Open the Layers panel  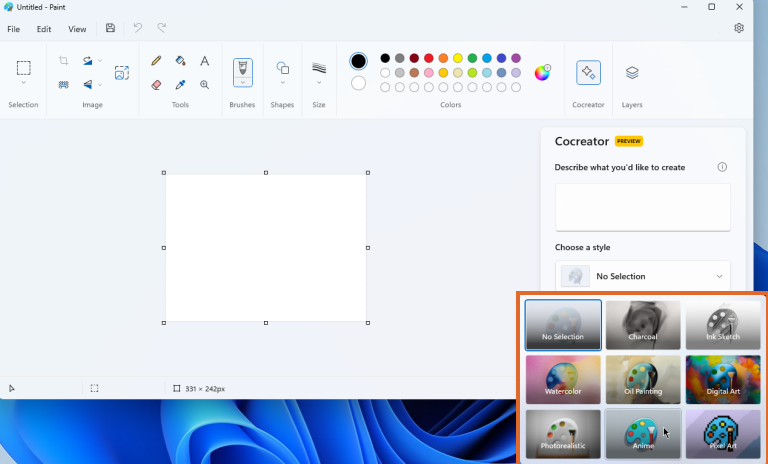pos(632,73)
